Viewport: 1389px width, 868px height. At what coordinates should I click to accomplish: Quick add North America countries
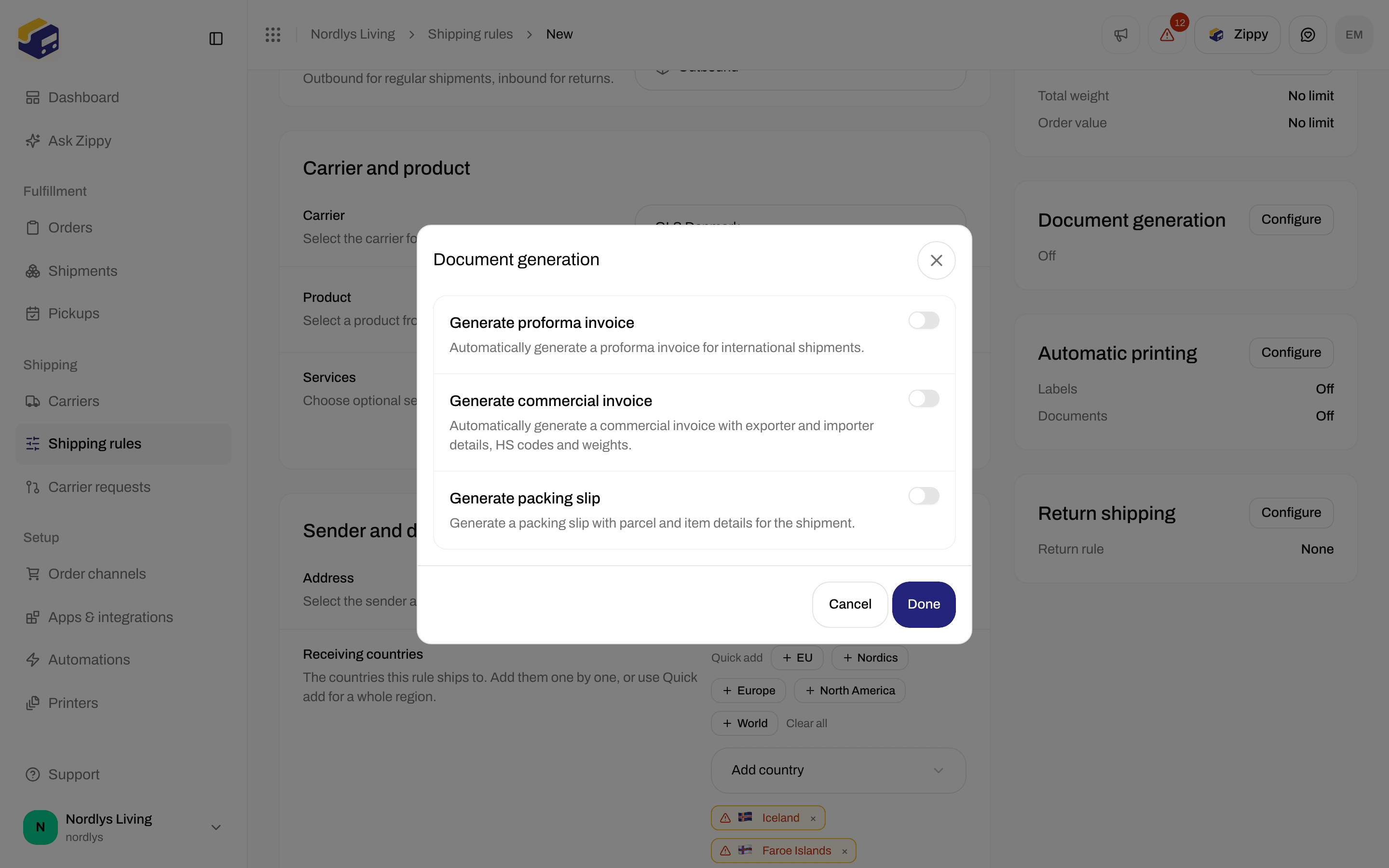849,691
